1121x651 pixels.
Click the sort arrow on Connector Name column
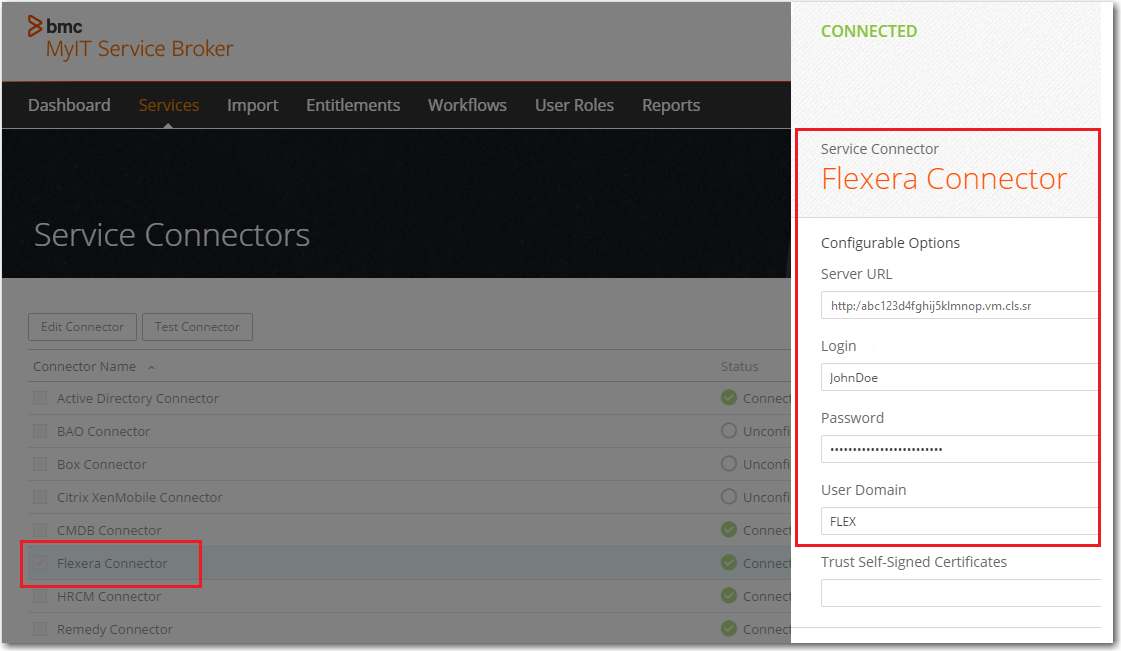pyautogui.click(x=151, y=366)
